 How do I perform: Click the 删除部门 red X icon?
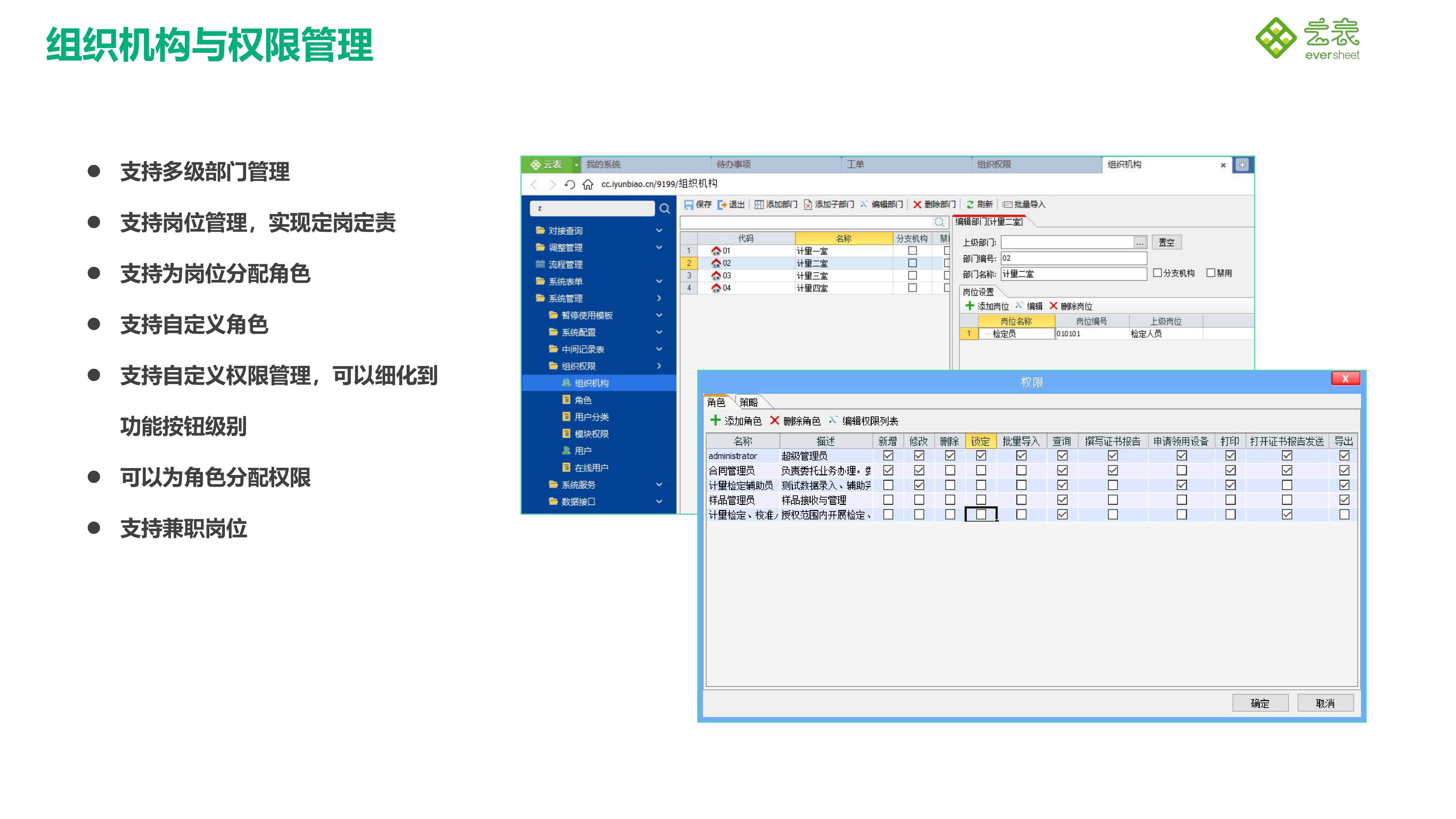[917, 205]
